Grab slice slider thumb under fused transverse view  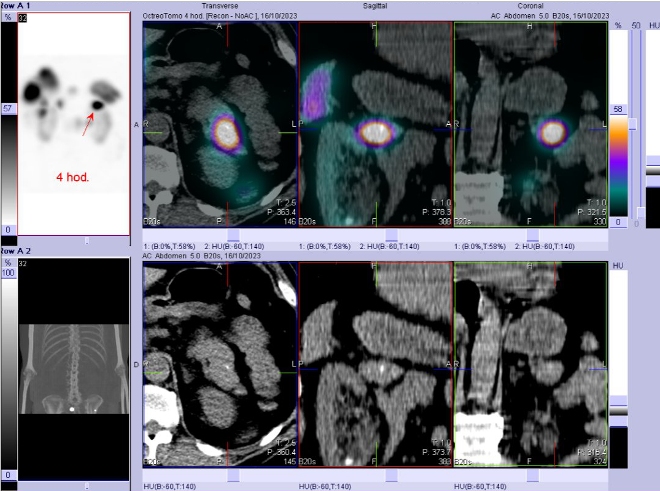click(233, 235)
